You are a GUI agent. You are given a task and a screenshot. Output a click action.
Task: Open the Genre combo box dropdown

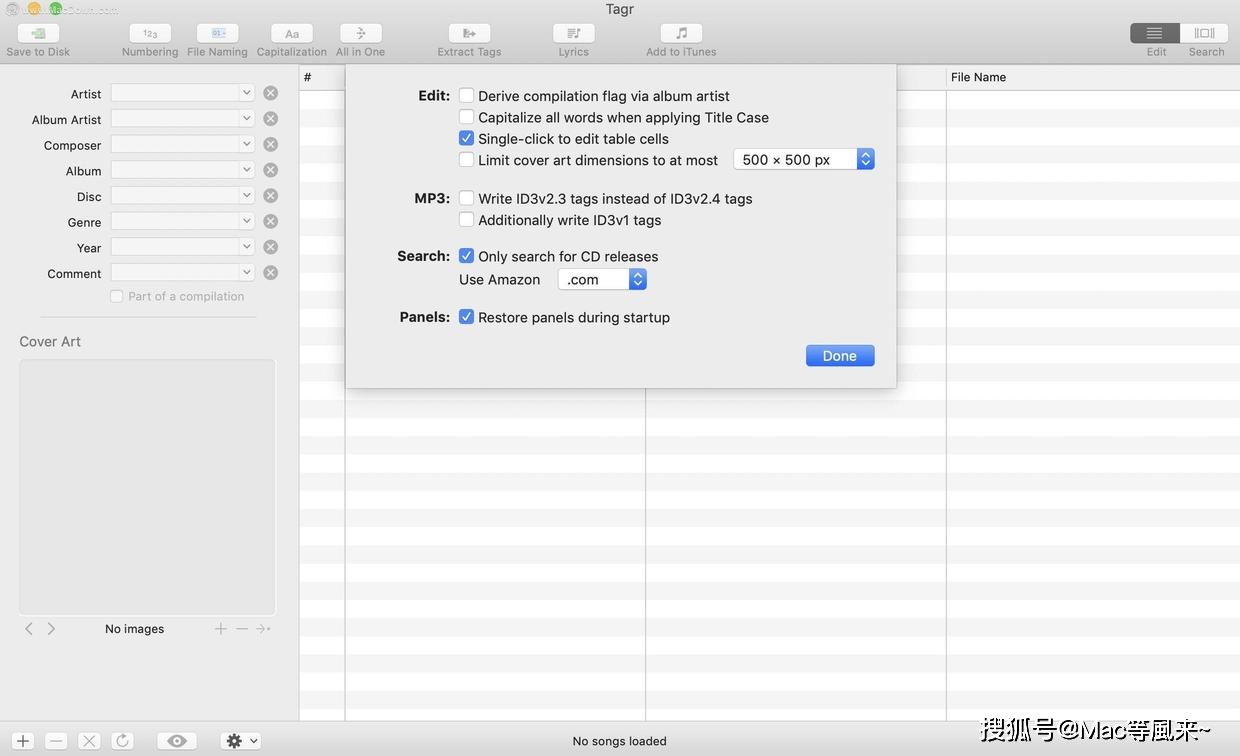246,221
